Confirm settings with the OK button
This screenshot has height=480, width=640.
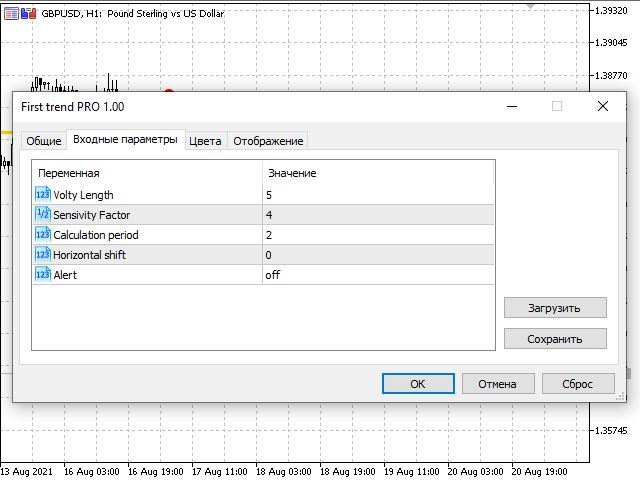point(418,384)
